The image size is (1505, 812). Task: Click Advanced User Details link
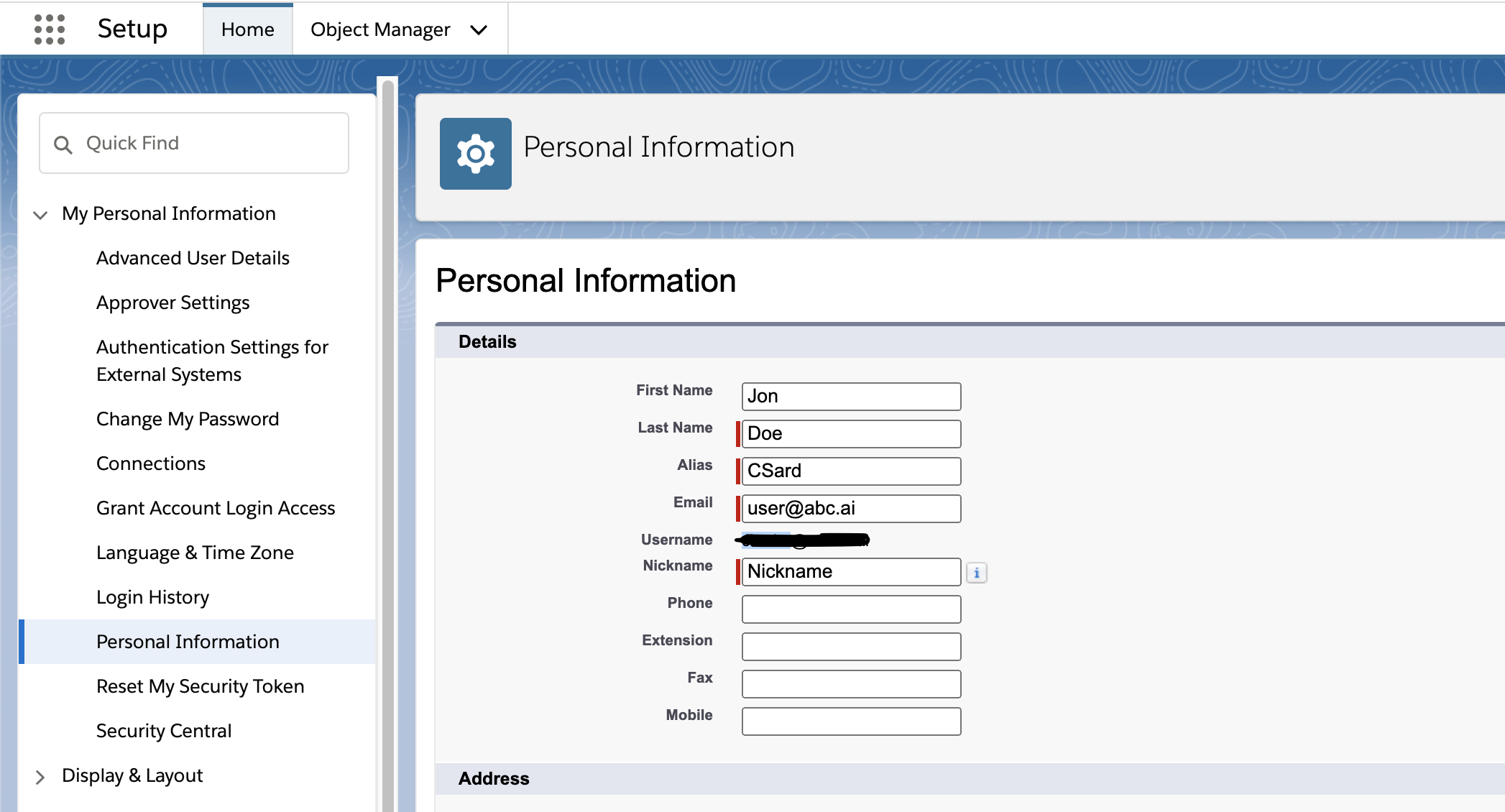click(x=193, y=258)
